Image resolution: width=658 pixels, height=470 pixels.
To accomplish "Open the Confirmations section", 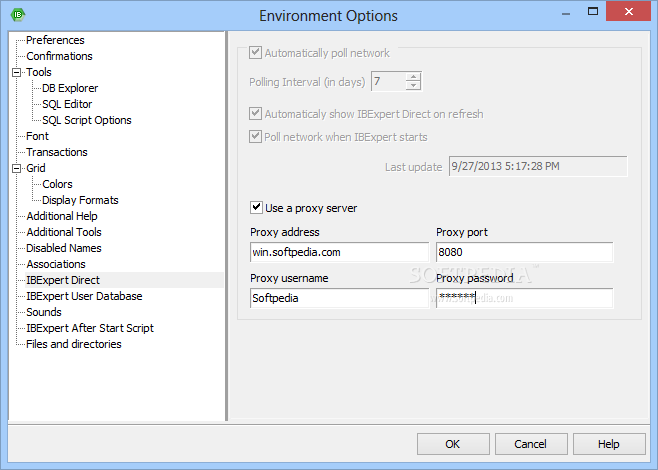I will tap(59, 56).
